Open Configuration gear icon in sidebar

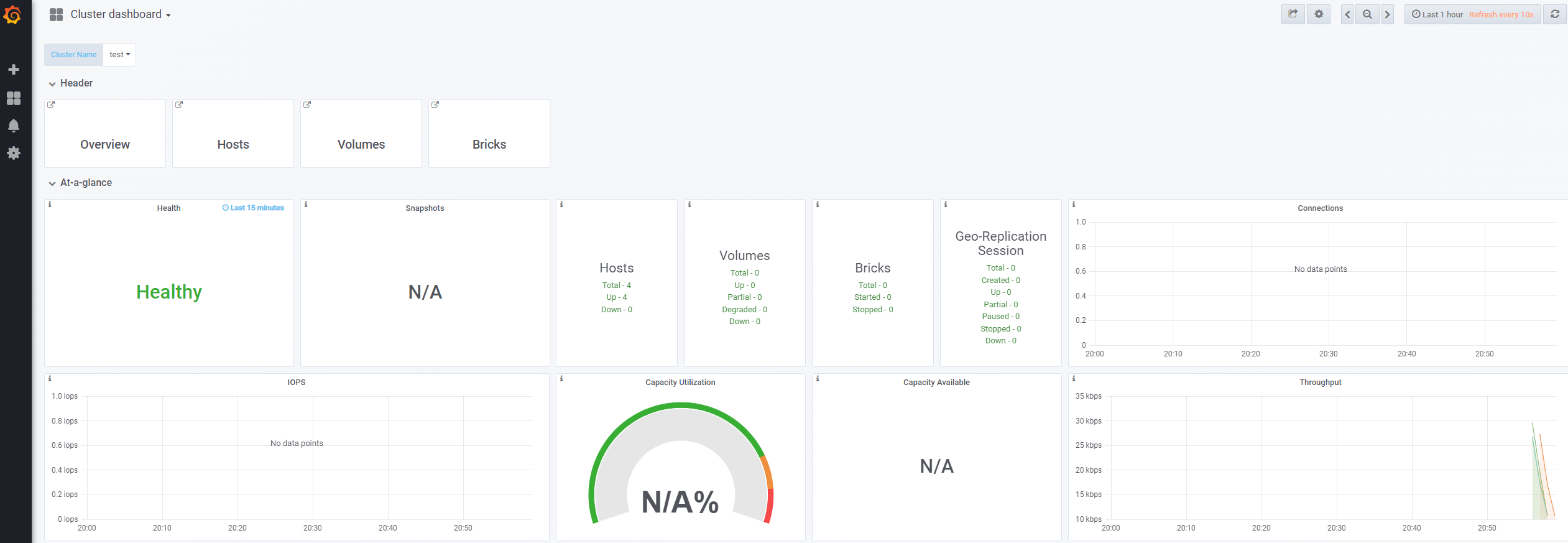(14, 153)
